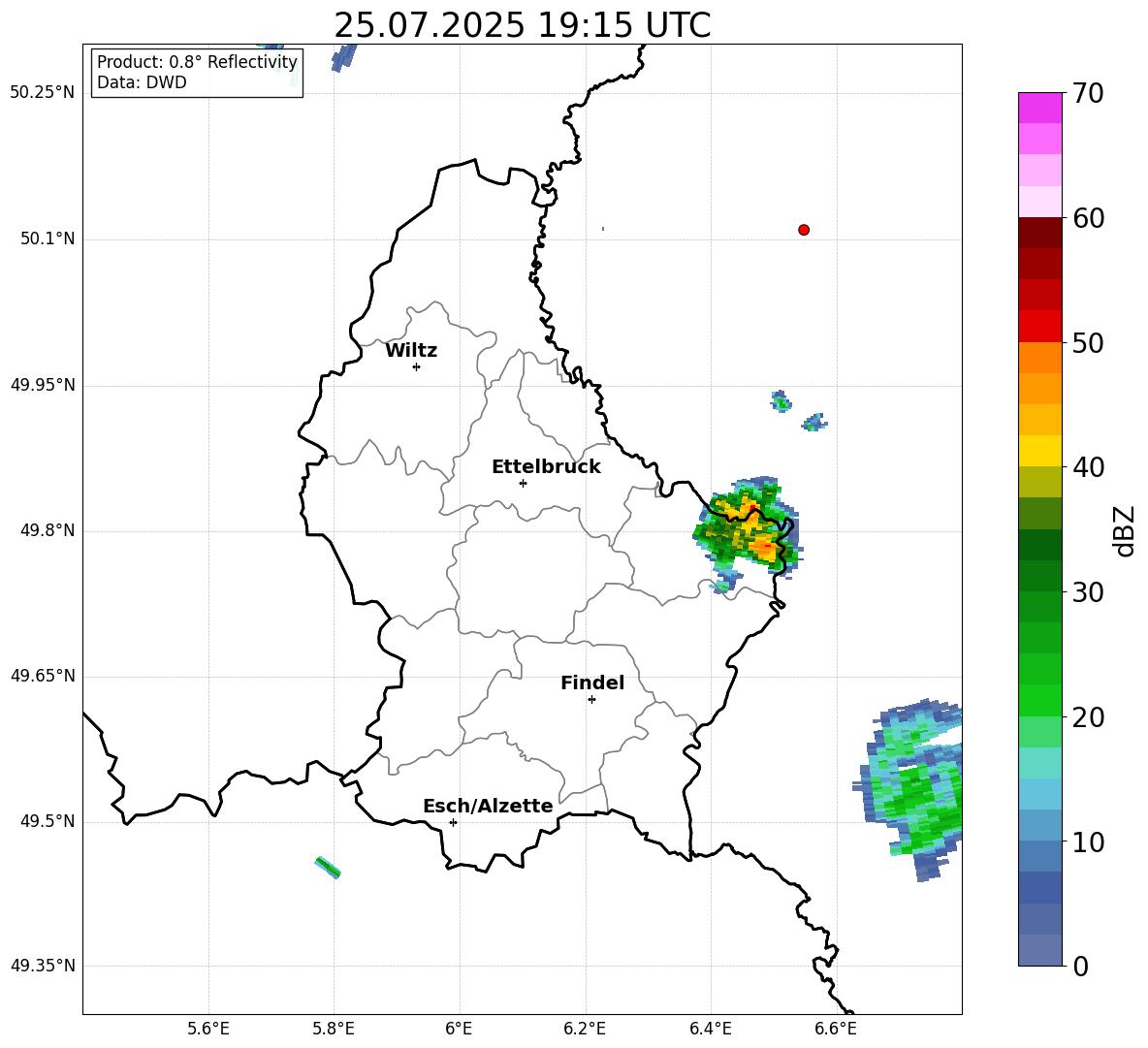Click the Wiltz cross marker
Image resolution: width=1148 pixels, height=1048 pixels.
(416, 366)
